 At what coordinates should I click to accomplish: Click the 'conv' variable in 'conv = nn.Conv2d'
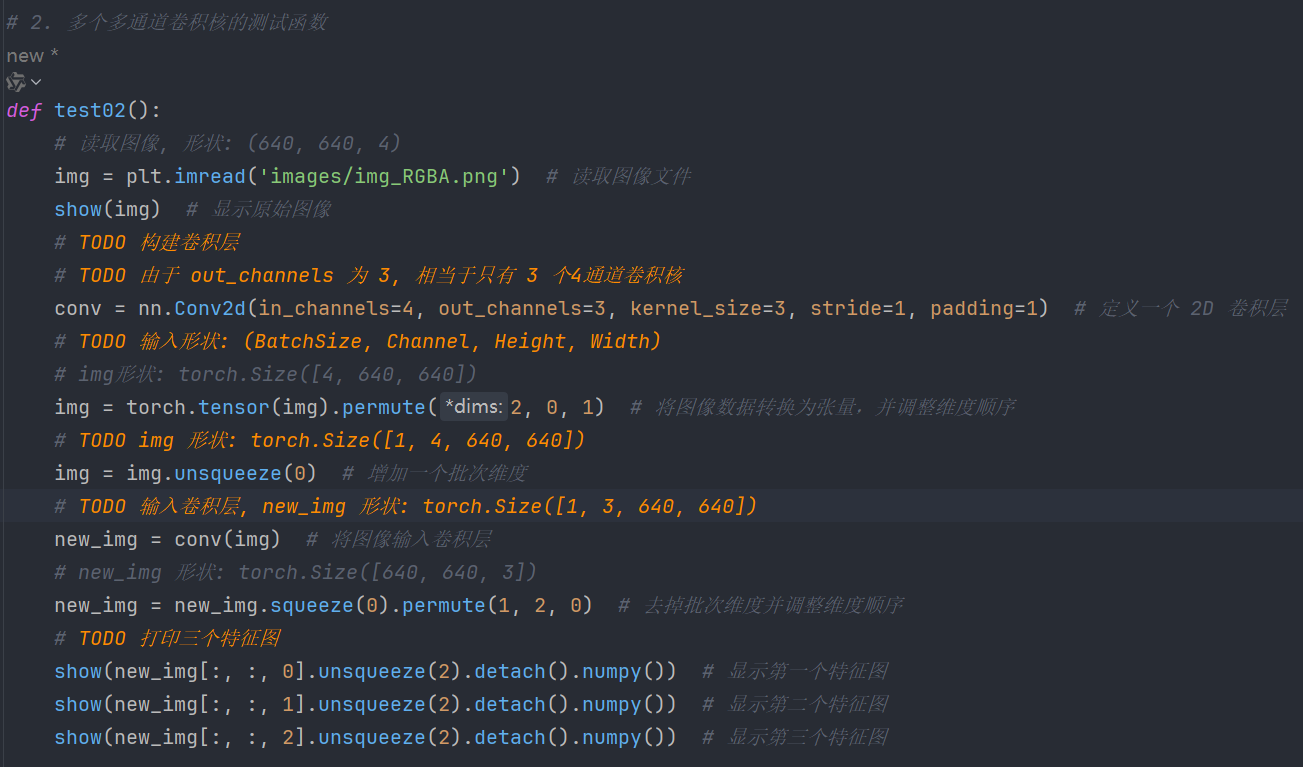tap(78, 308)
